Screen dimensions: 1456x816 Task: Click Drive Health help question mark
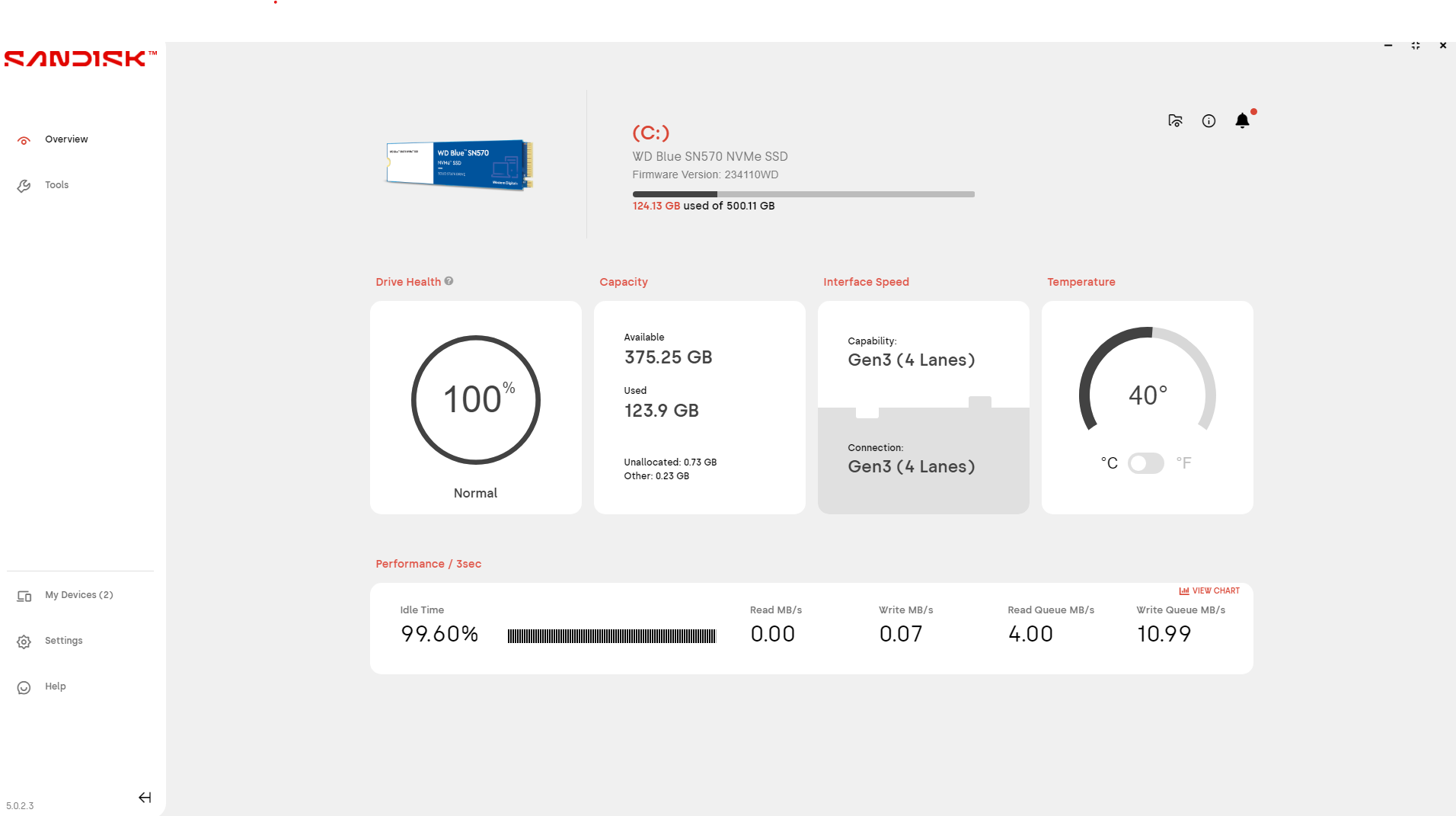(449, 281)
